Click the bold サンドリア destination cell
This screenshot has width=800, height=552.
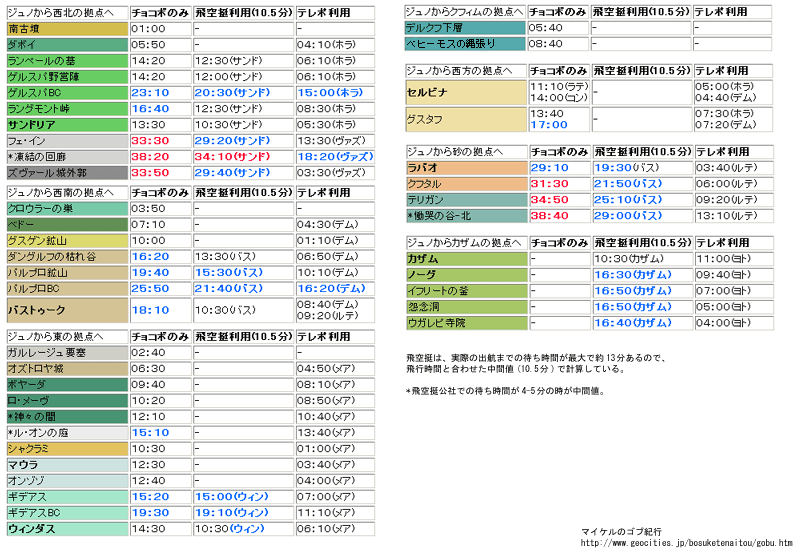(x=67, y=125)
